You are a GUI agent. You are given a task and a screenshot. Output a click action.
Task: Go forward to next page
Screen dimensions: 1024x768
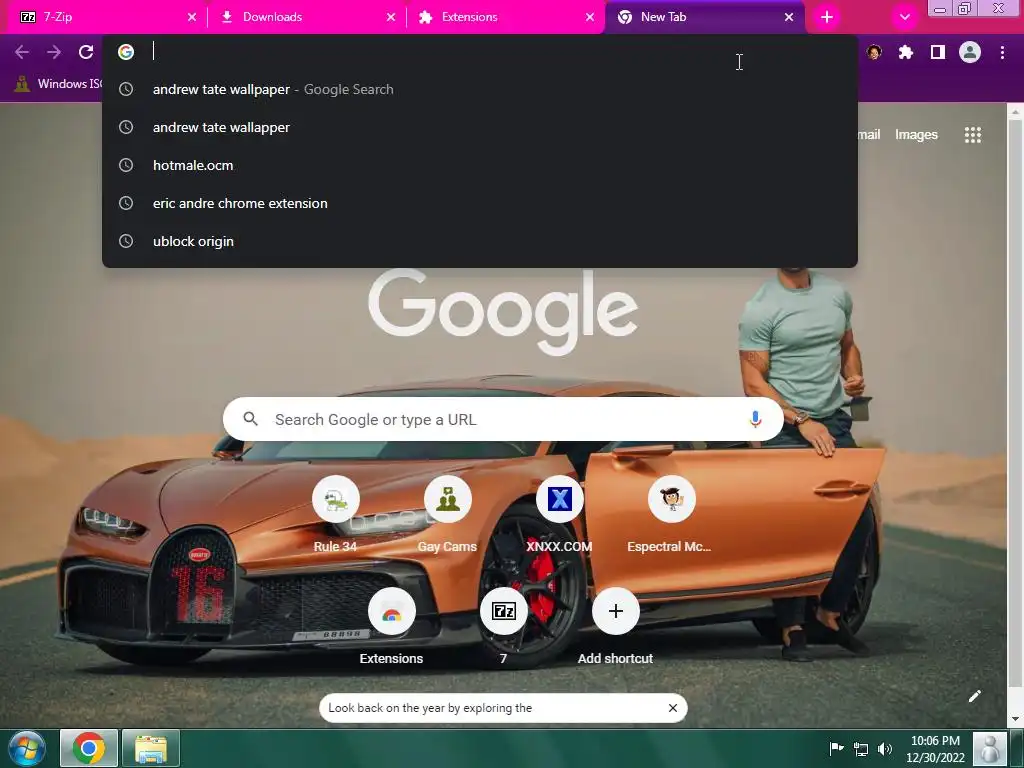pos(54,52)
